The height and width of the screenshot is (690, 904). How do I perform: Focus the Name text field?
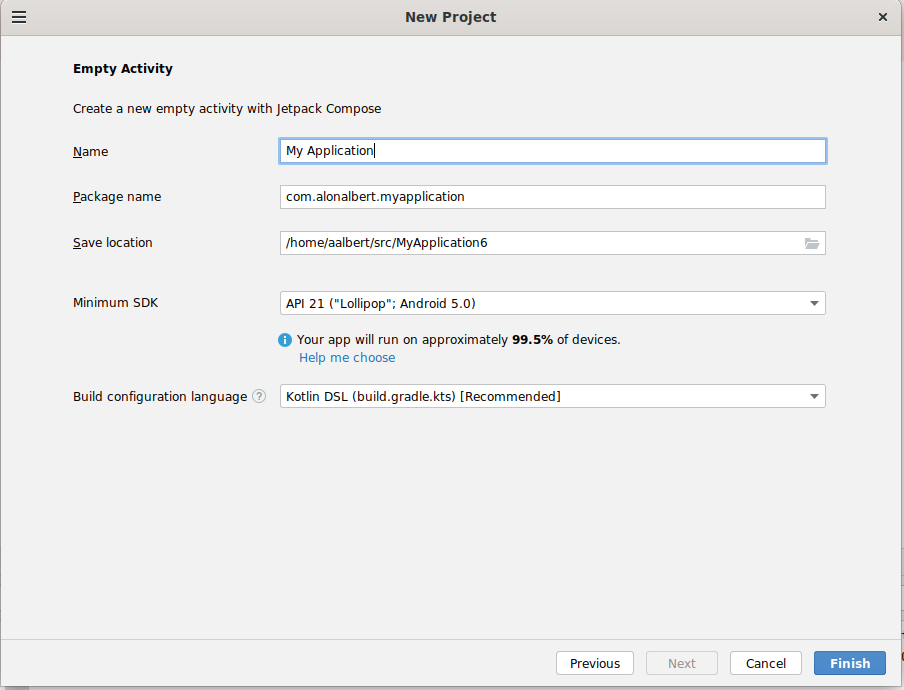[x=552, y=151]
